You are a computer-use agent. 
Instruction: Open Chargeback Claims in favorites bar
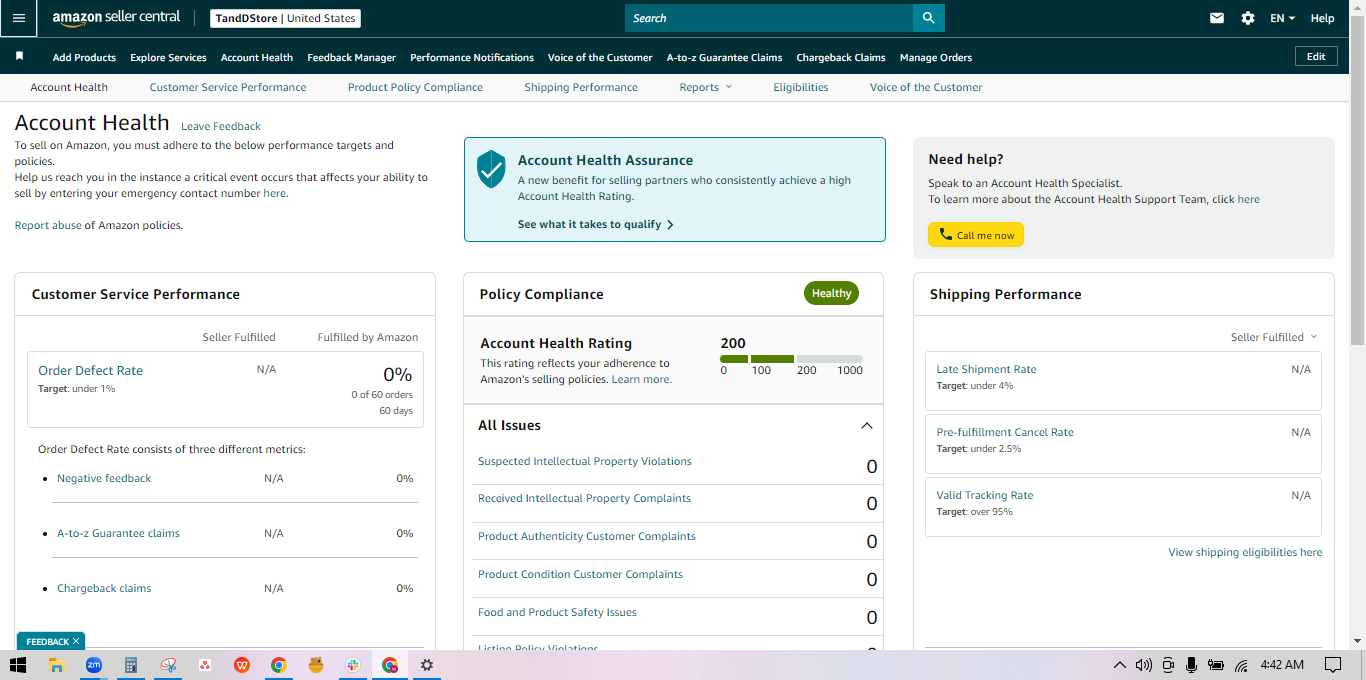(x=841, y=57)
